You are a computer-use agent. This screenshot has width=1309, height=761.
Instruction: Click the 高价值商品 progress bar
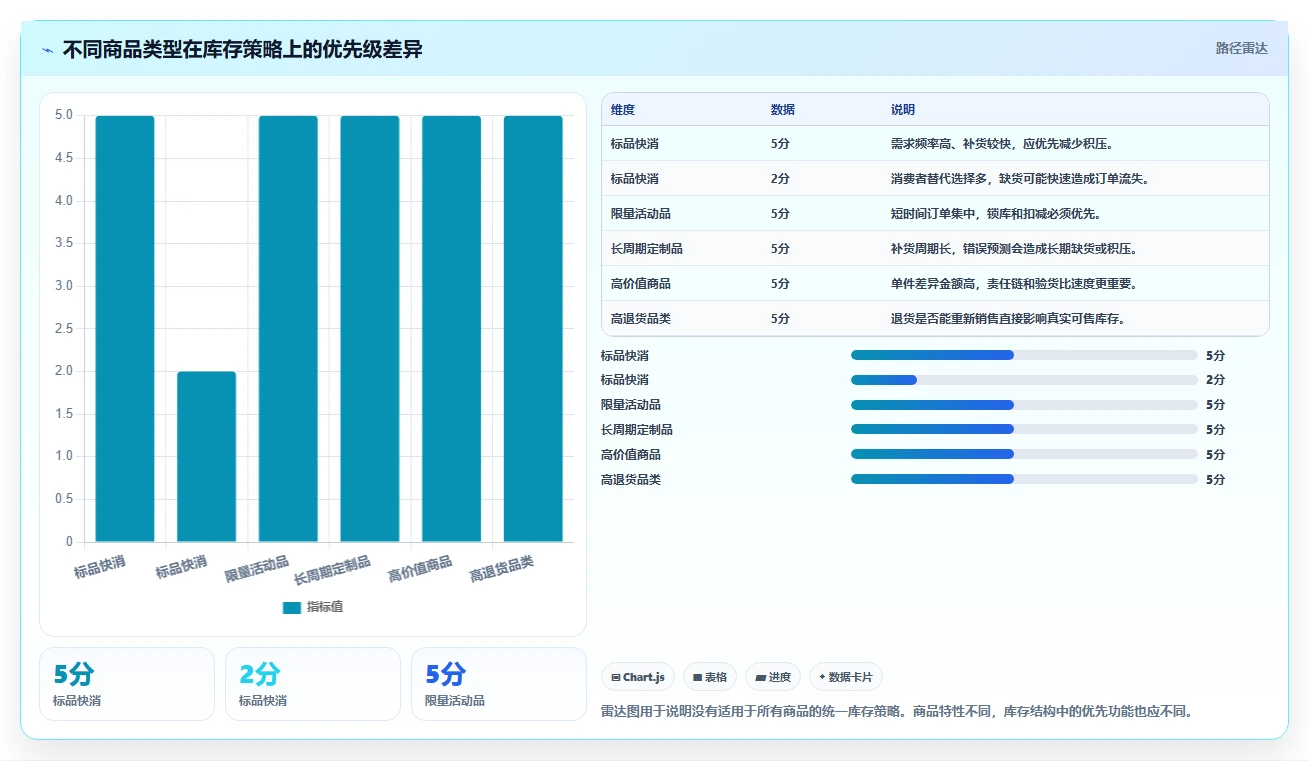(x=1024, y=454)
